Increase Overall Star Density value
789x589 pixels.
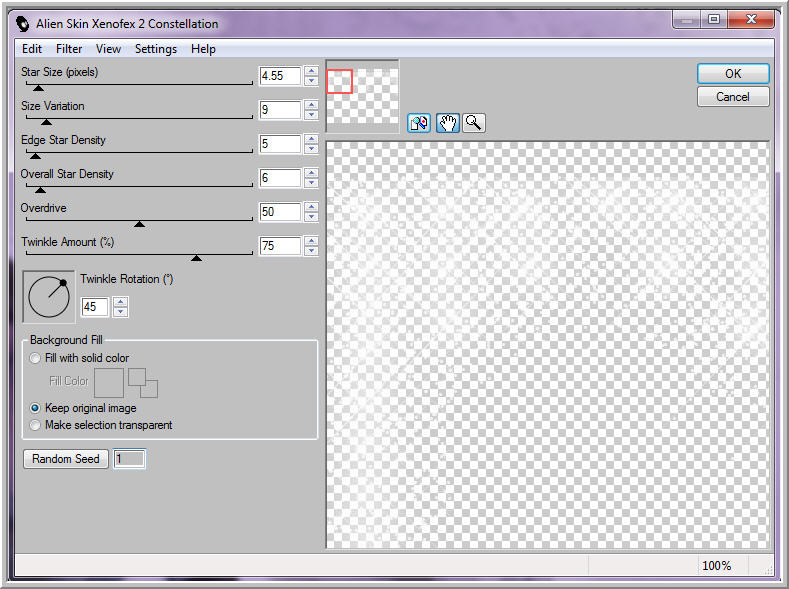point(311,173)
